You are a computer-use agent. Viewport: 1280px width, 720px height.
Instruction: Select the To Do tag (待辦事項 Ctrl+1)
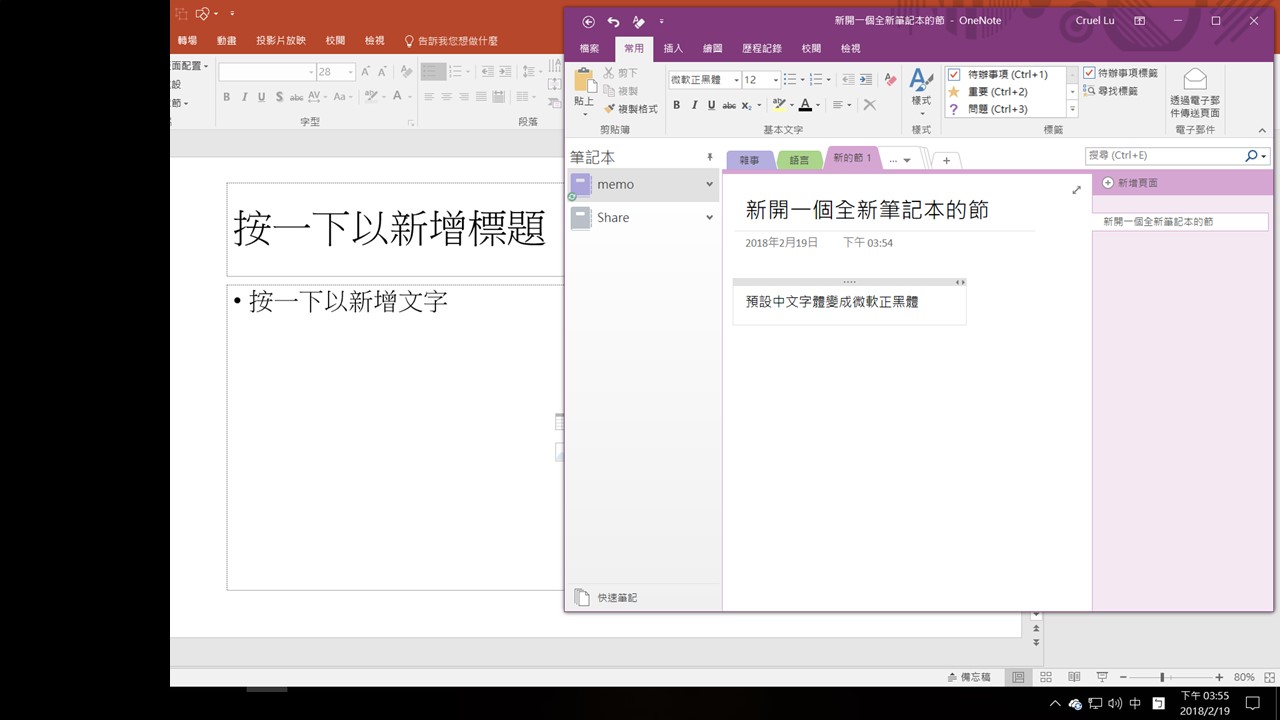1005,75
